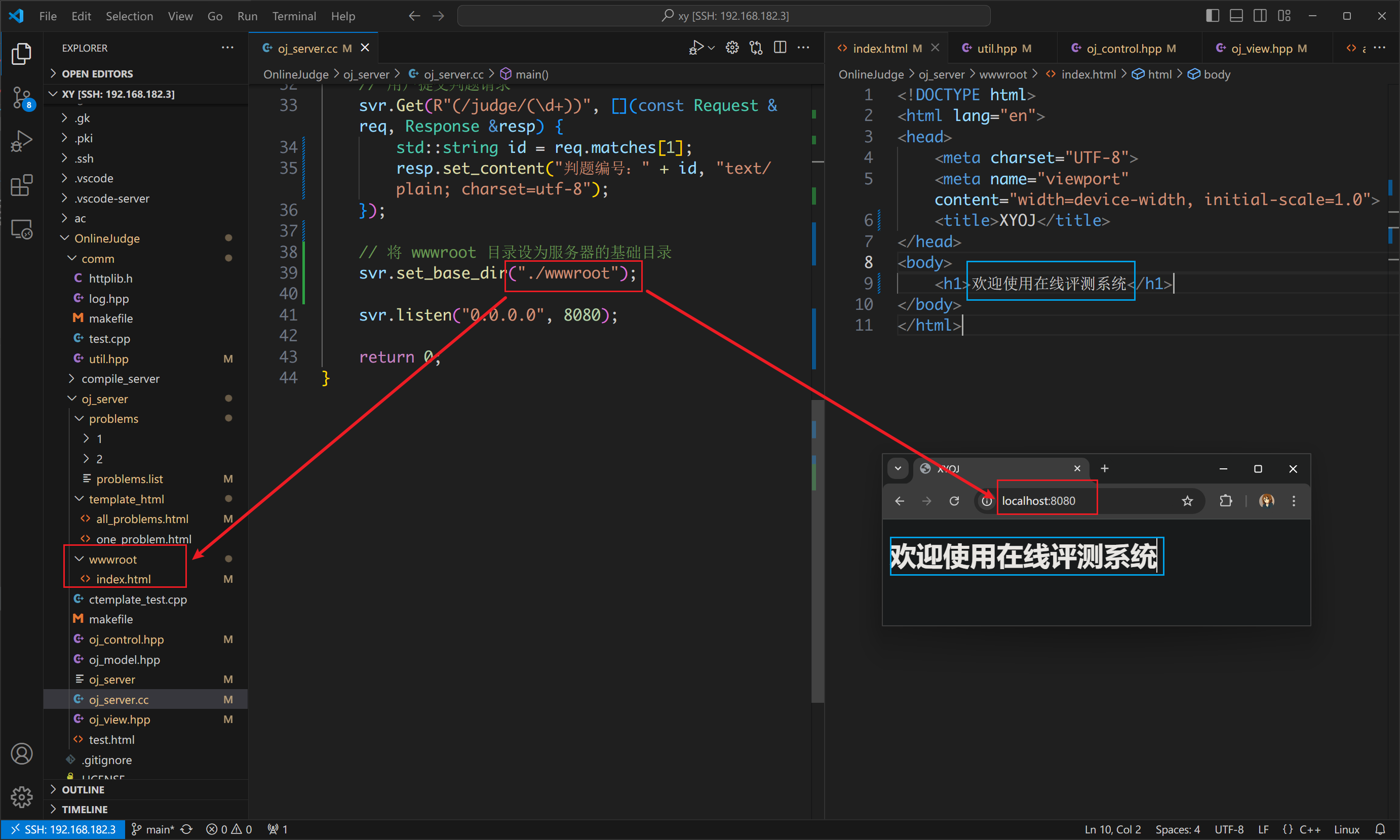1400x840 pixels.
Task: Click the Accounts icon in activity bar
Action: coord(21,754)
